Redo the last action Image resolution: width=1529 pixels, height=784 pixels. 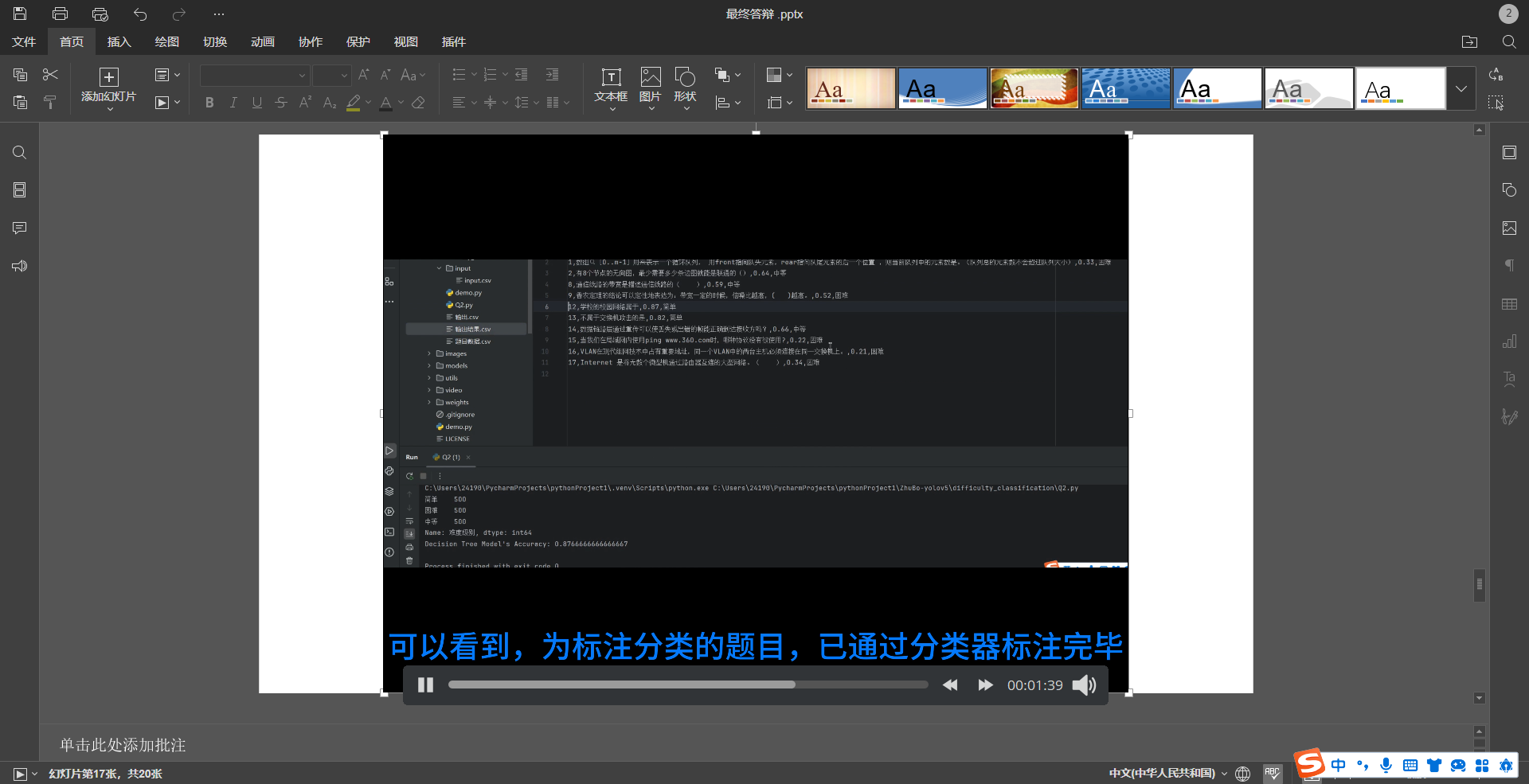click(179, 14)
